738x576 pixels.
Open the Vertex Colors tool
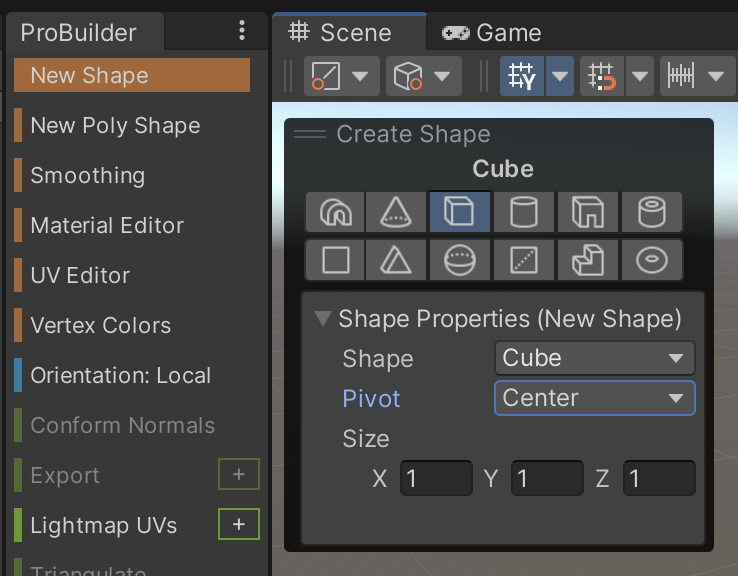100,326
